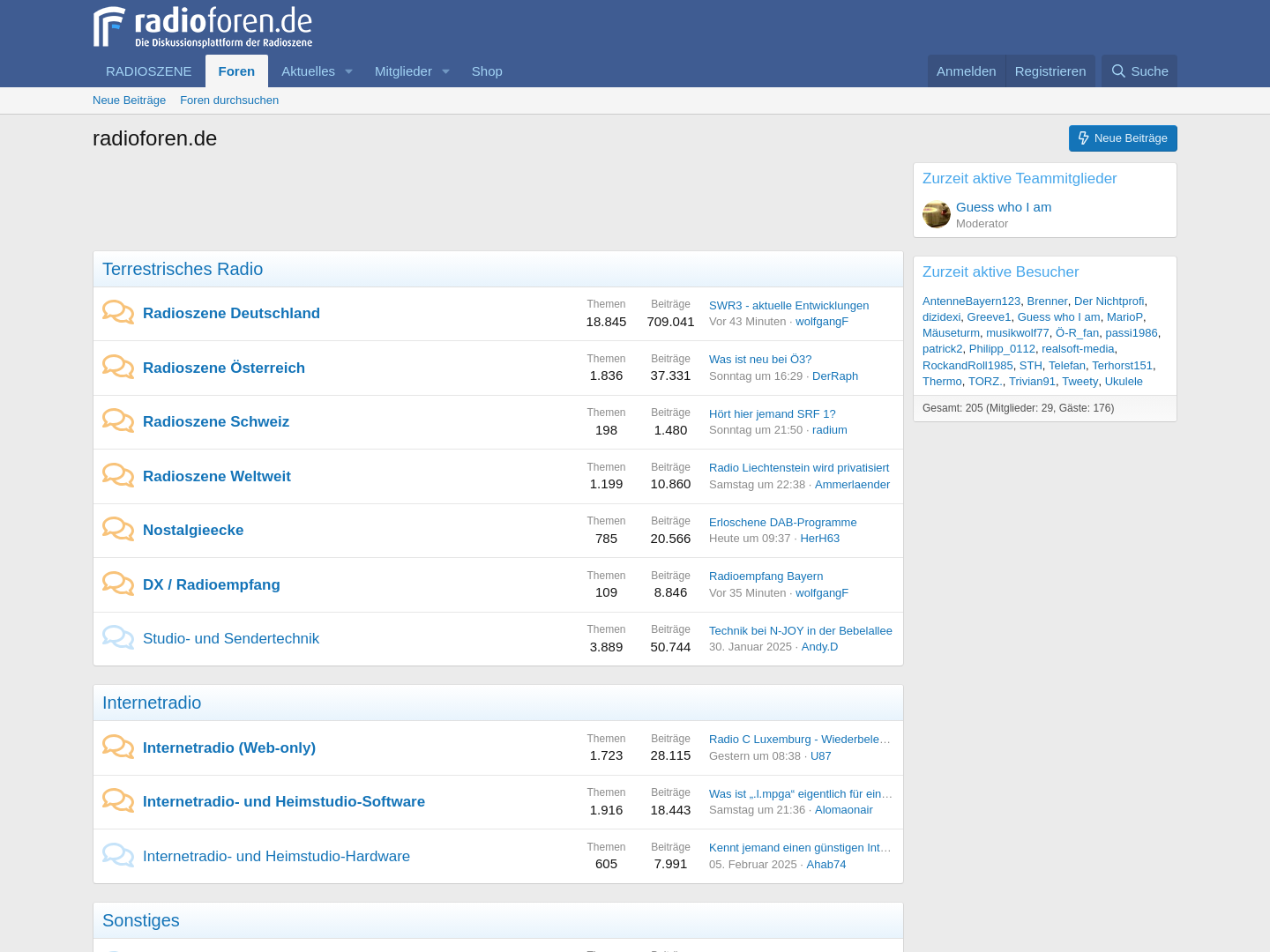
Task: Open thread Radio C Luxemburg - Wiederbele…
Action: point(800,739)
